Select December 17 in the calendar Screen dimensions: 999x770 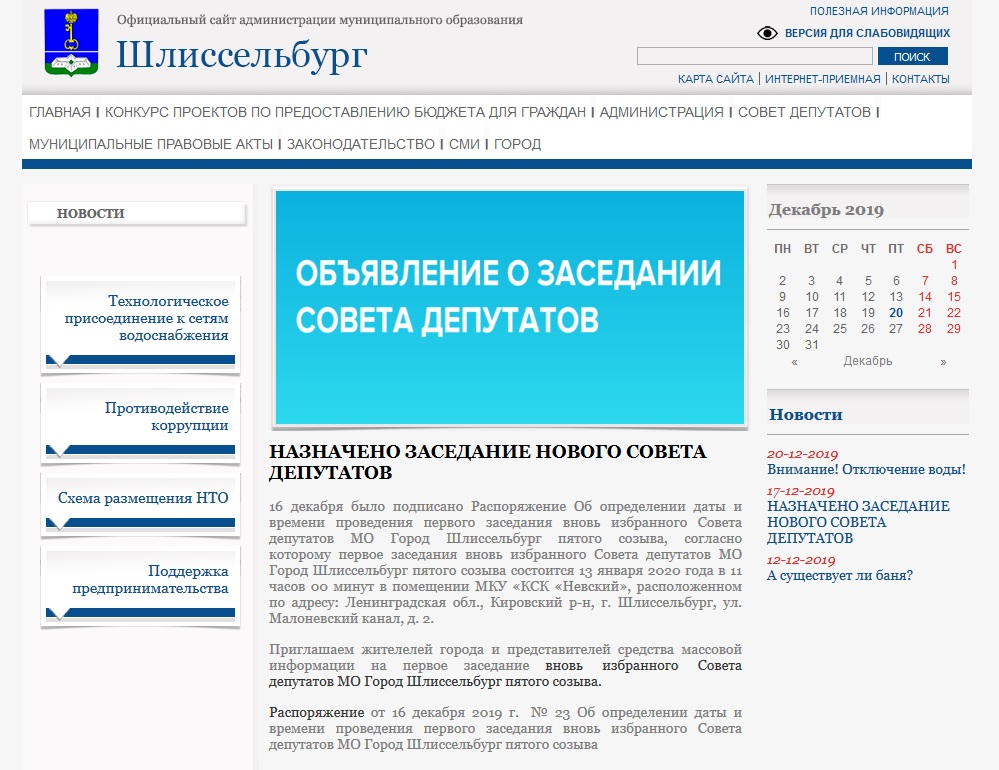click(x=812, y=313)
